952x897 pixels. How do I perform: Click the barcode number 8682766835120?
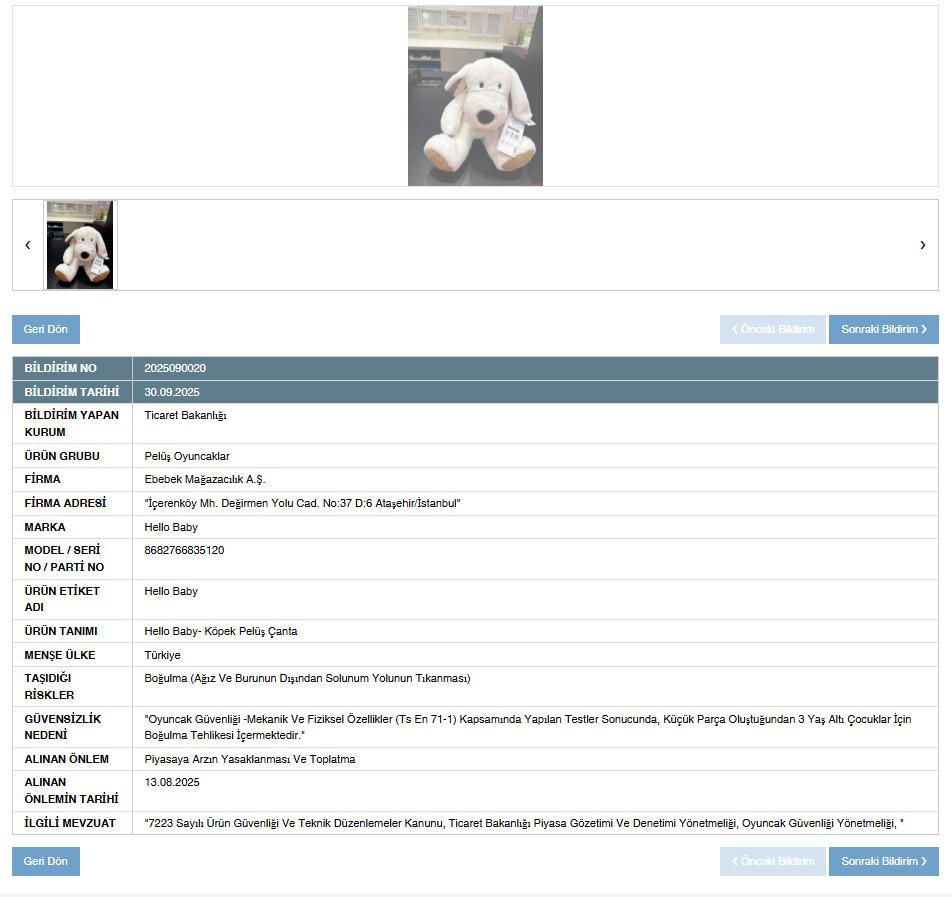point(184,551)
